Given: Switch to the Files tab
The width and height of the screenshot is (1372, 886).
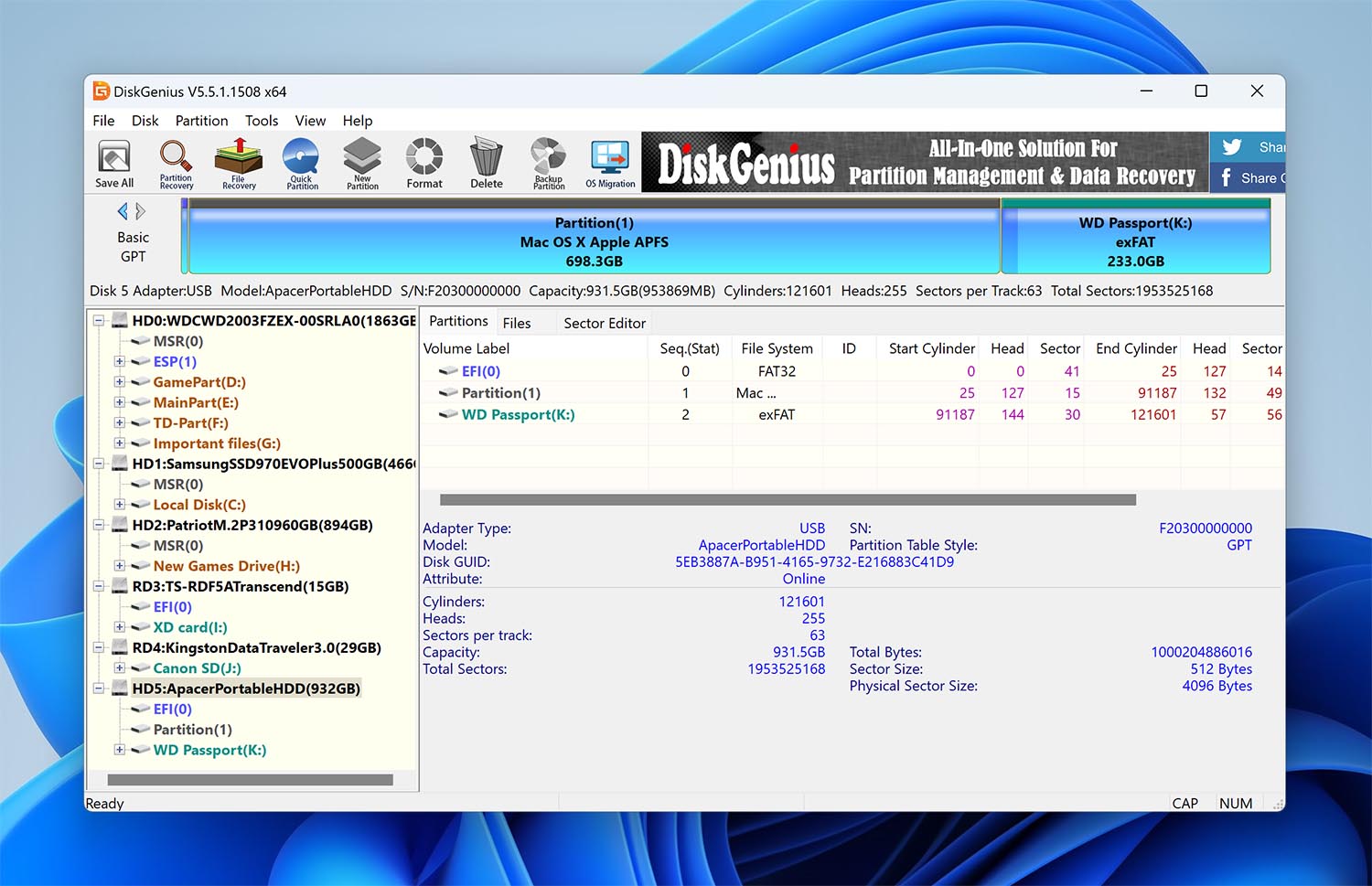Looking at the screenshot, I should pos(519,322).
